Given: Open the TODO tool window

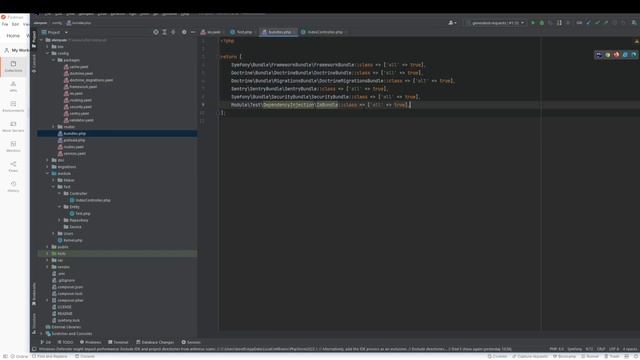Looking at the screenshot, I should click(x=65, y=342).
